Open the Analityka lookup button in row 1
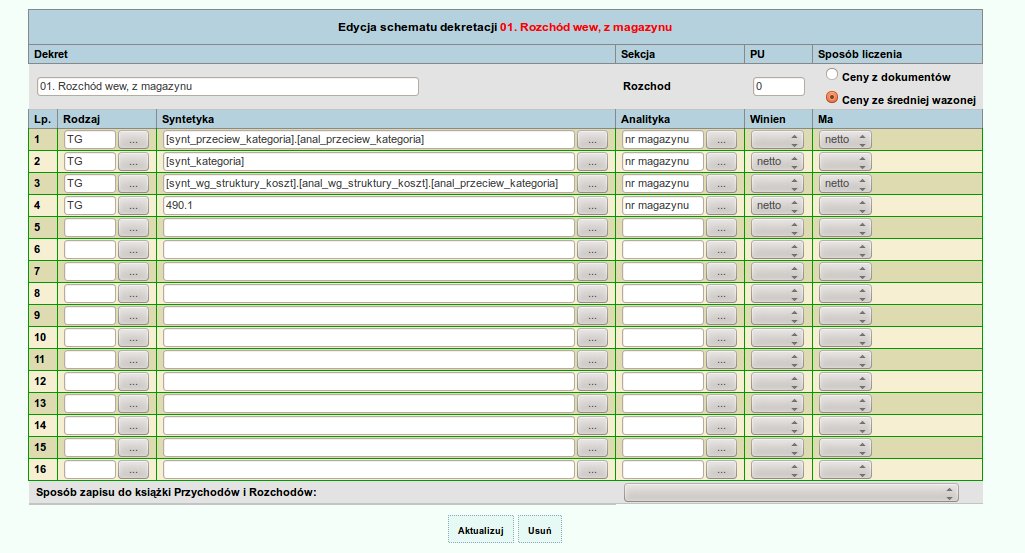Screen dimensions: 1025x553 click(720, 140)
